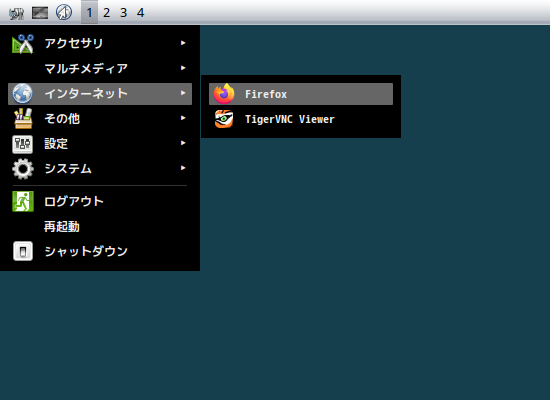The image size is (550, 400).
Task: Switch to workspace 2
Action: coord(107,13)
